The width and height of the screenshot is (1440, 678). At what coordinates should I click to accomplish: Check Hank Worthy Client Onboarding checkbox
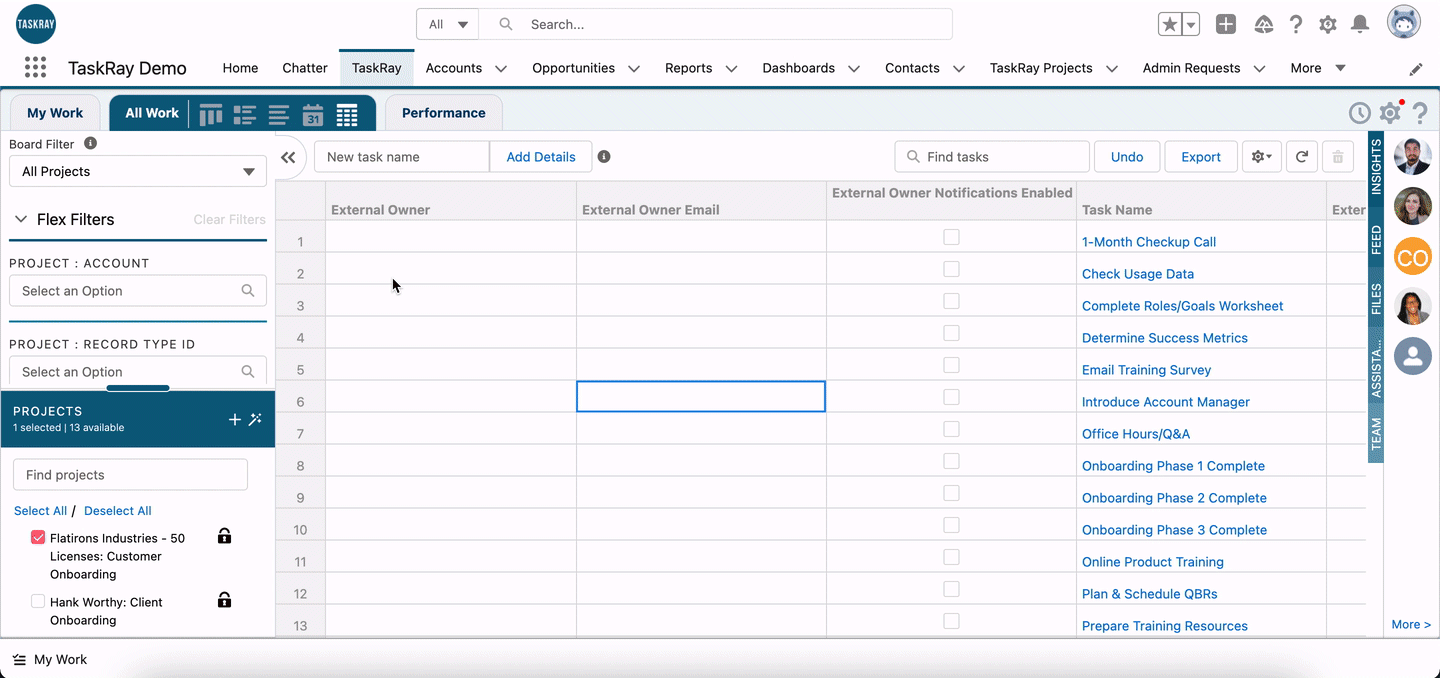[x=38, y=602]
